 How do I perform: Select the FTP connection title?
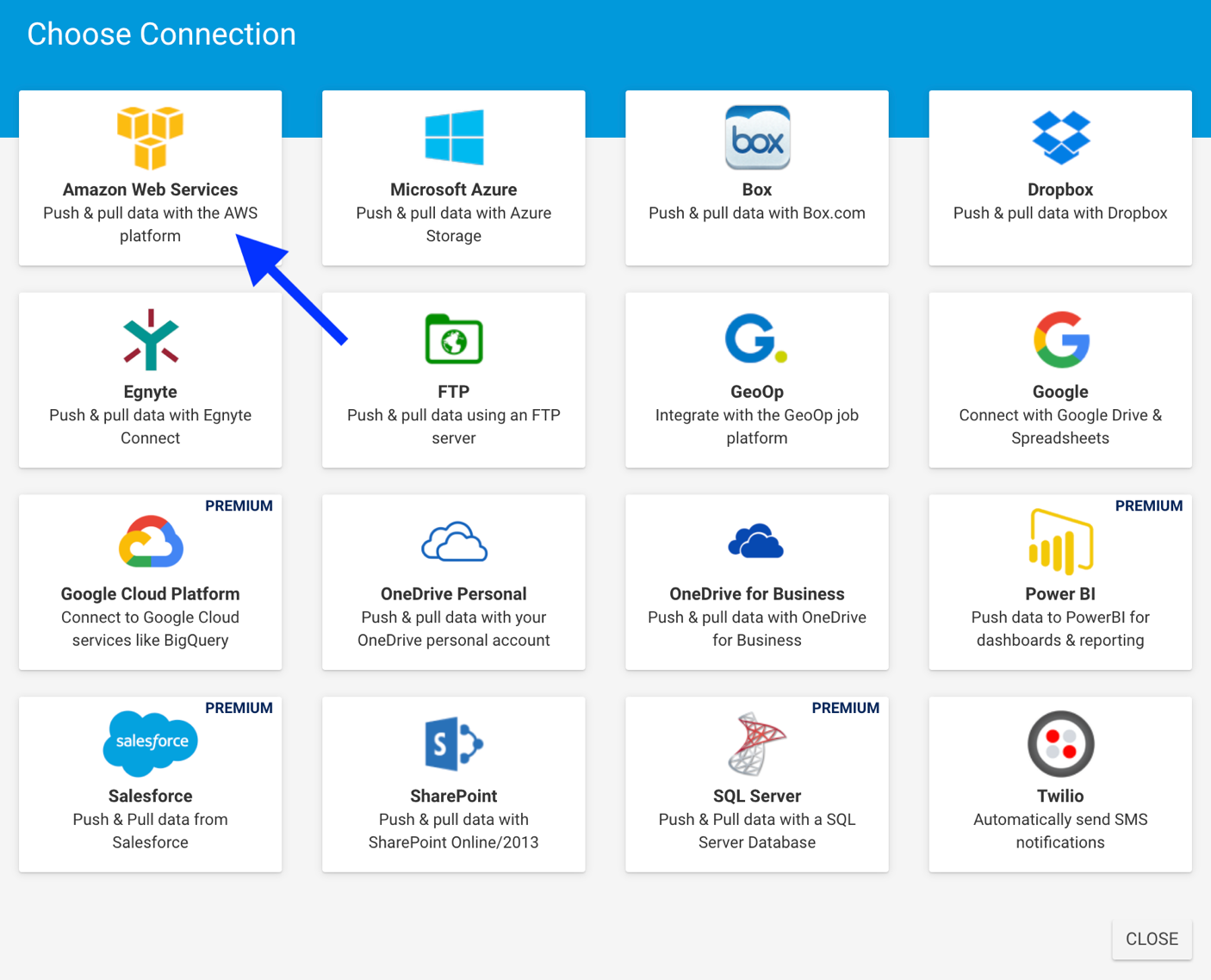[x=454, y=392]
